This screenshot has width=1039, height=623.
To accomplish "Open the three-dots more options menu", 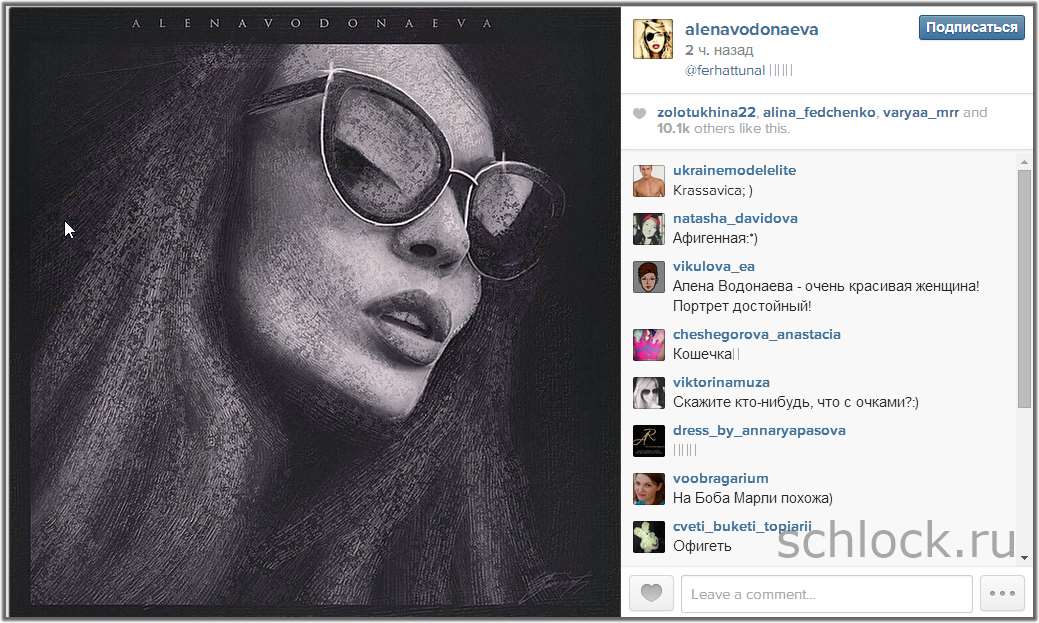I will coord(1002,593).
